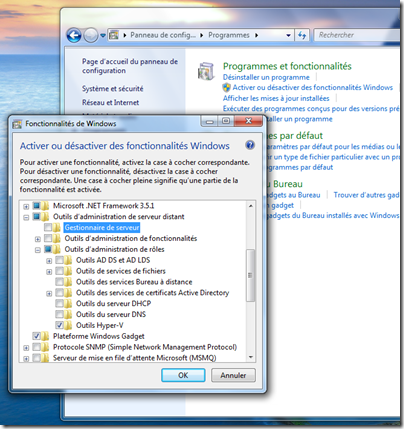404x429 pixels.
Task: Click the feature list vertical scrollbar thumb
Action: pyautogui.click(x=251, y=276)
